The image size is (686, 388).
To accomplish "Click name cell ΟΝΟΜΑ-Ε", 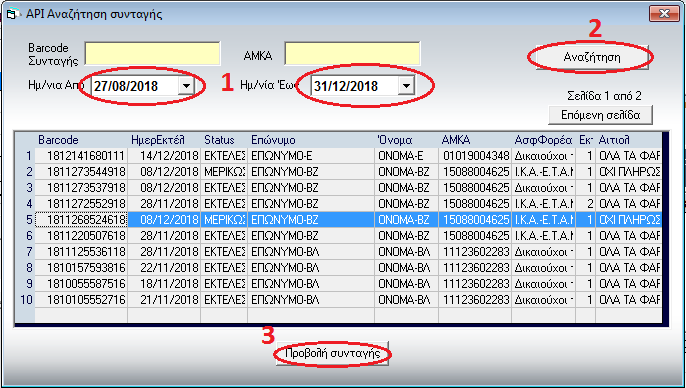I will tap(406, 156).
